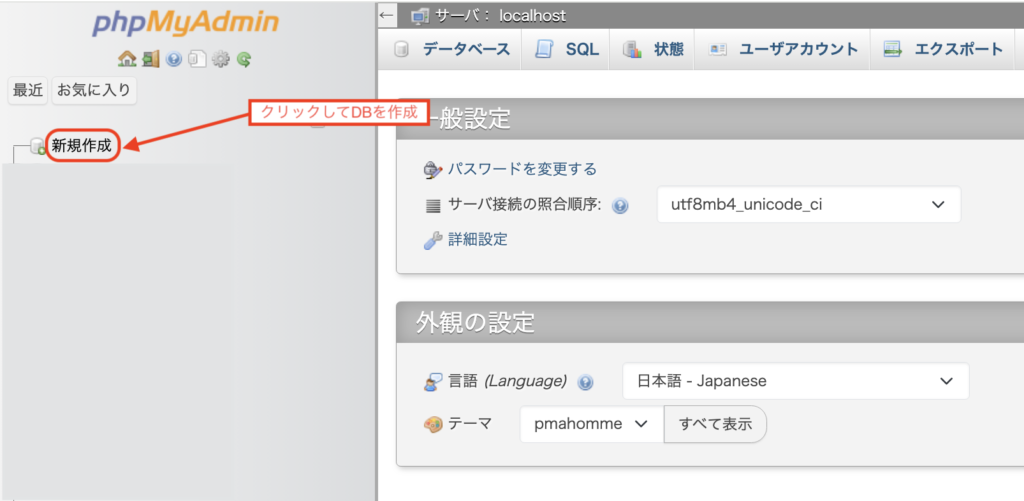The width and height of the screenshot is (1024, 501).
Task: Reload navigation panel with green refresh icon
Action: pos(244,59)
